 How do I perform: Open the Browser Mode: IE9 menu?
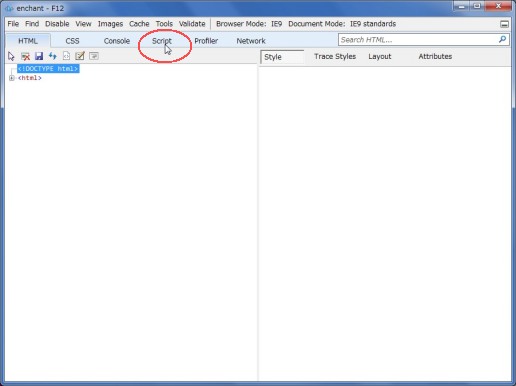point(249,24)
